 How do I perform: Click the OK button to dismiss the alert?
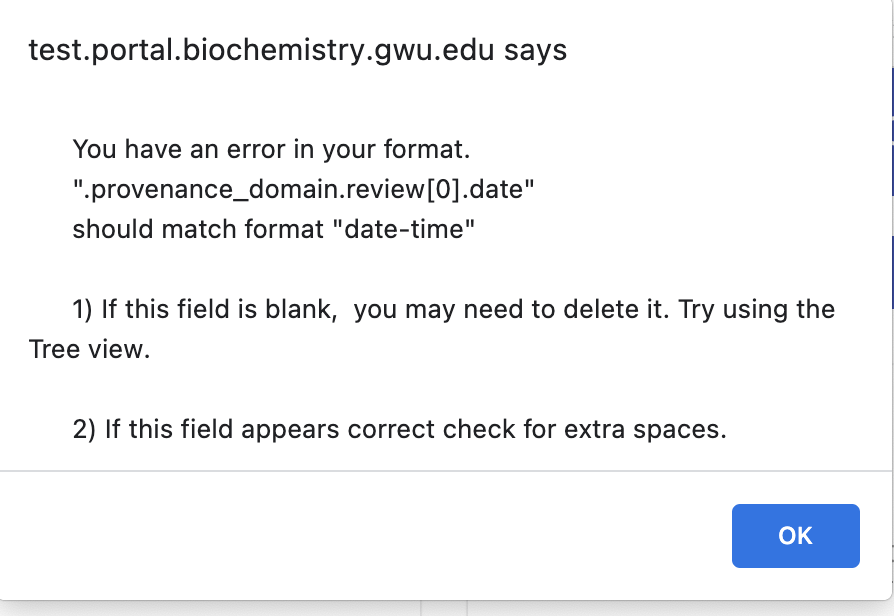tap(795, 536)
